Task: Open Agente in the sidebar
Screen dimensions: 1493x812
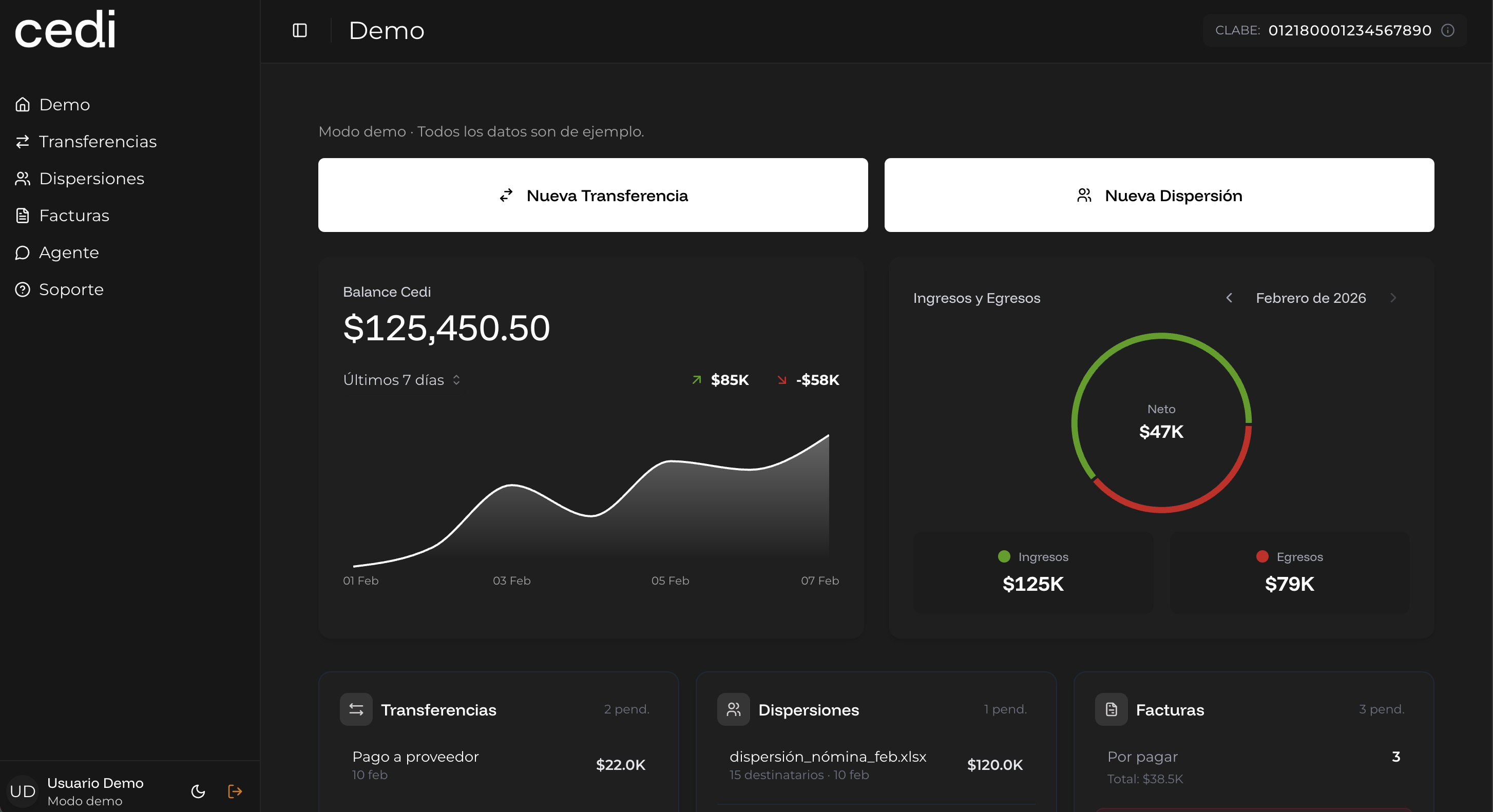Action: (68, 253)
